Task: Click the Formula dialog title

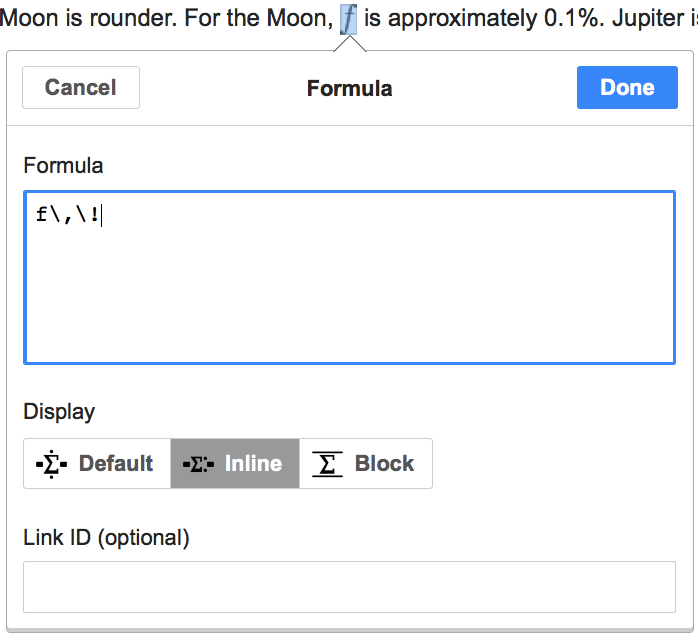Action: (349, 88)
